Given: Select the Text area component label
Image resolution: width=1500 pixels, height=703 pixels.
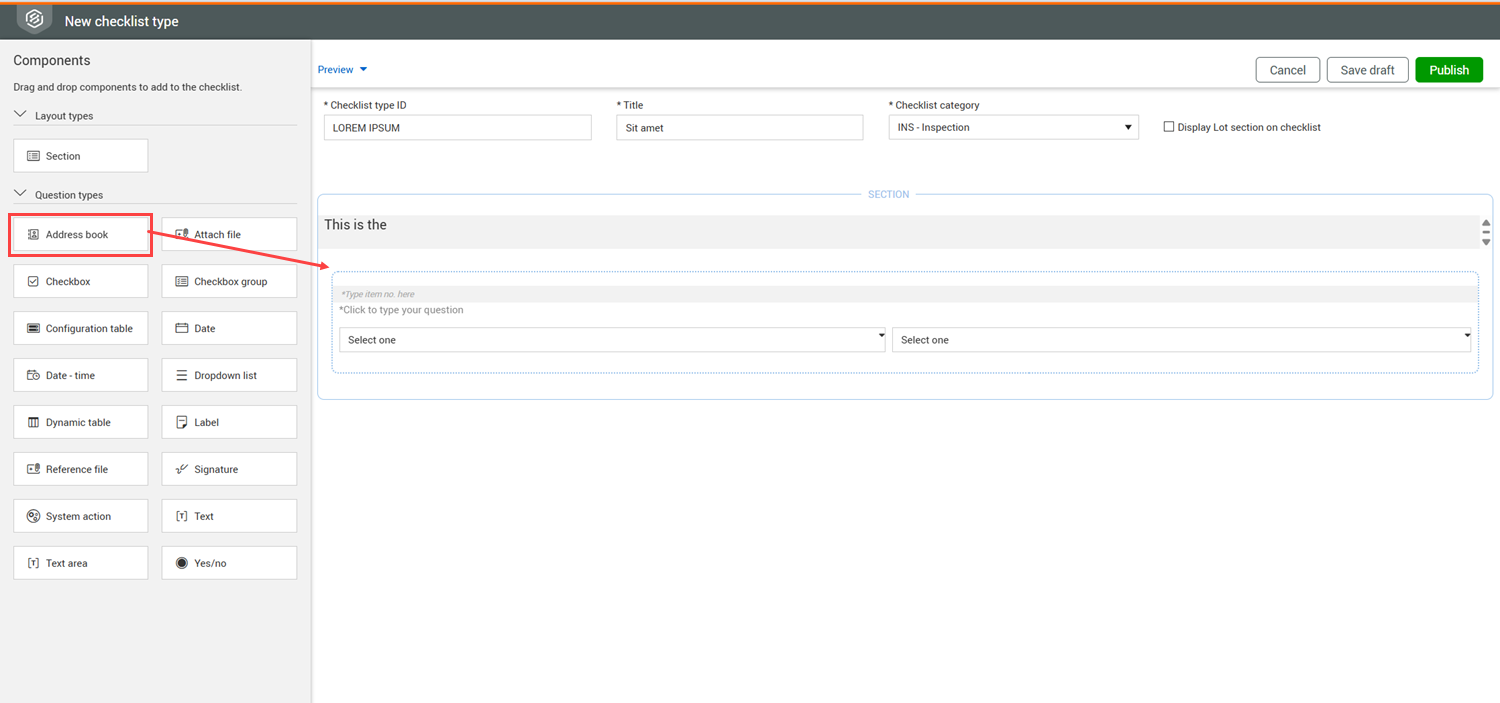Looking at the screenshot, I should click(x=67, y=563).
